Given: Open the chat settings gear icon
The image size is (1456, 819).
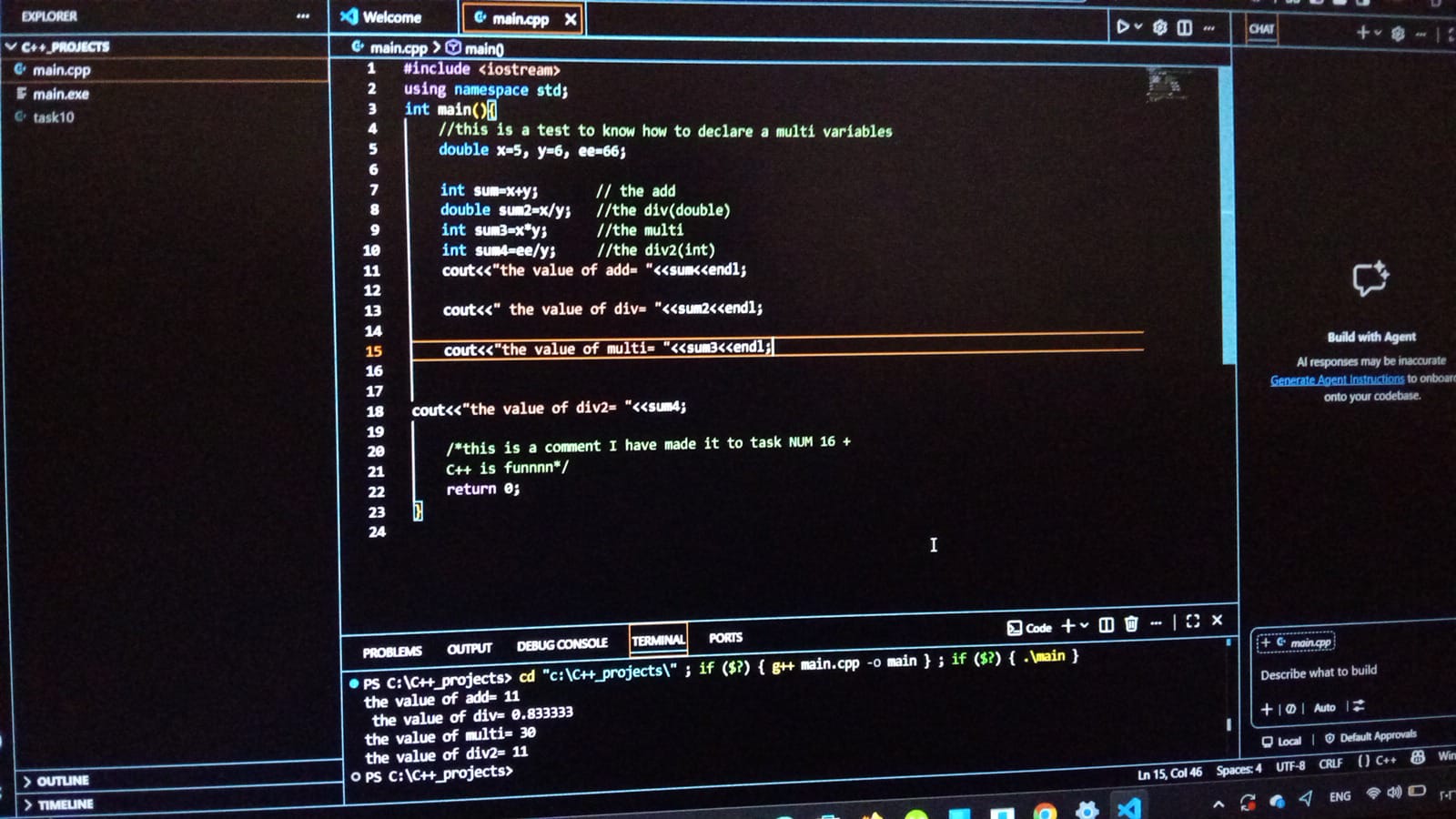Looking at the screenshot, I should pos(1398,34).
